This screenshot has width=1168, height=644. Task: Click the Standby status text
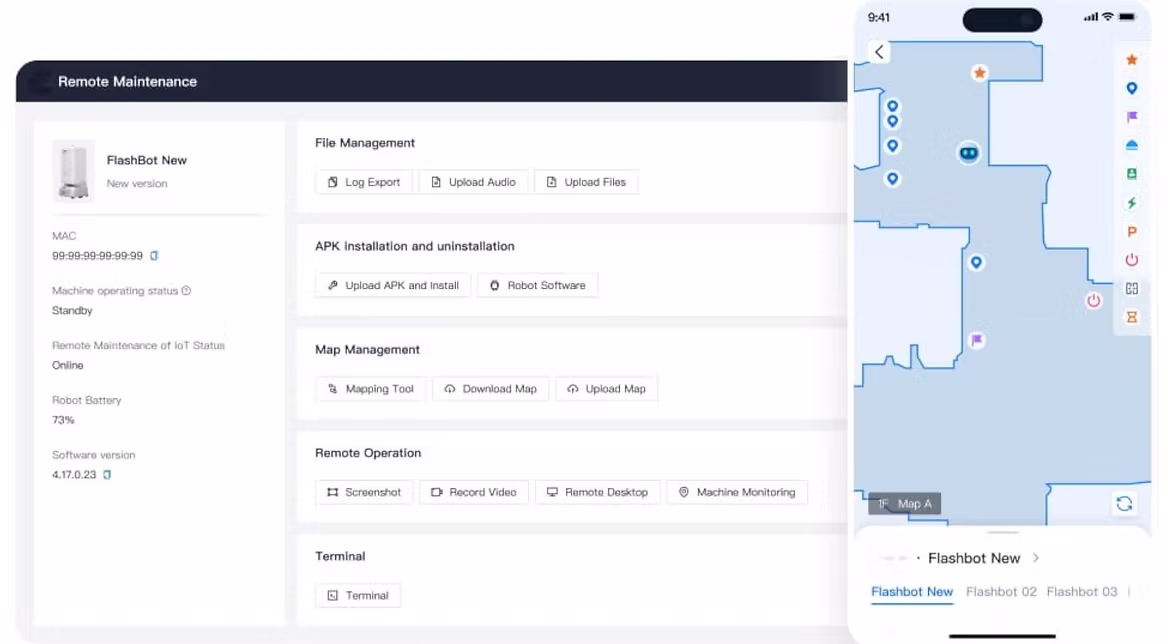pos(72,310)
